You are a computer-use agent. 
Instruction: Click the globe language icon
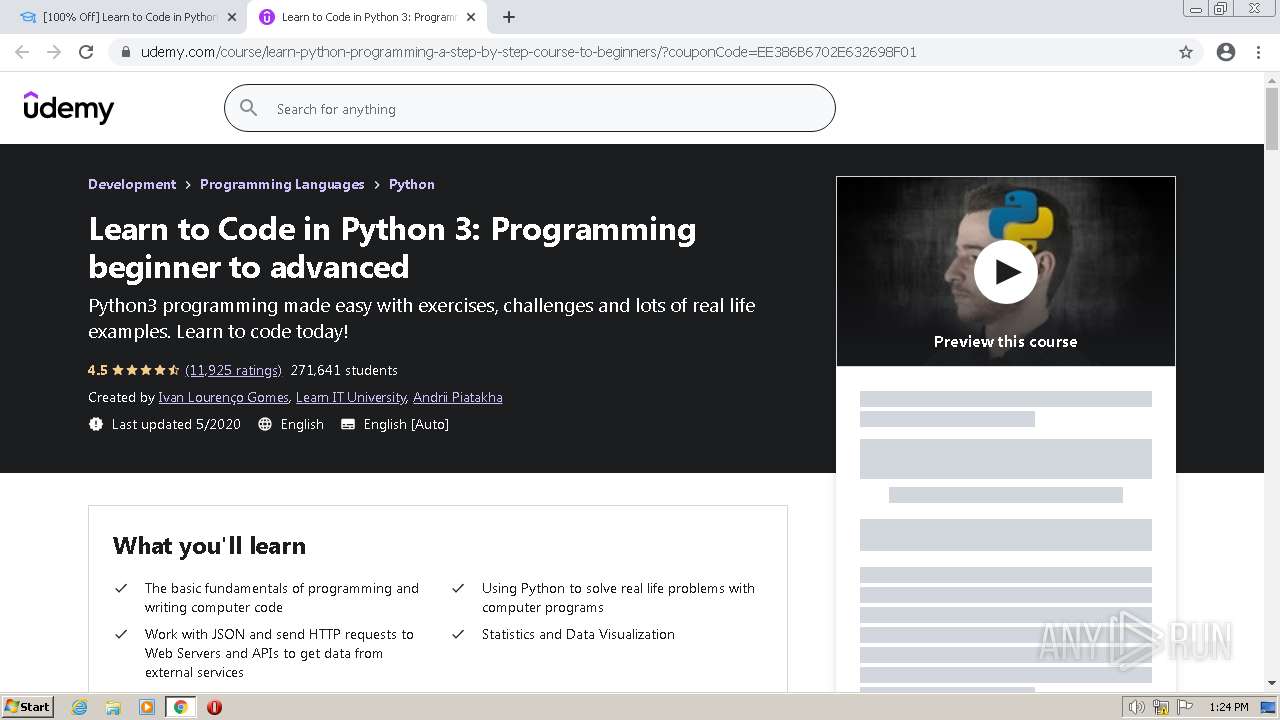[x=265, y=424]
